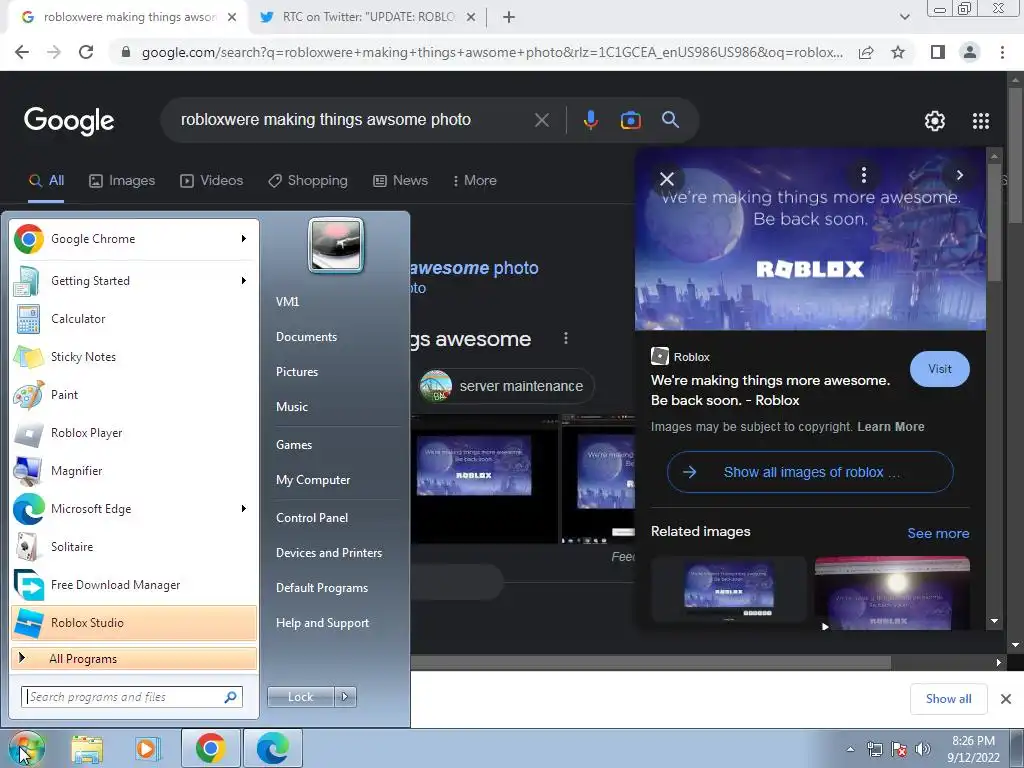Open the Shopping results tab

308,180
